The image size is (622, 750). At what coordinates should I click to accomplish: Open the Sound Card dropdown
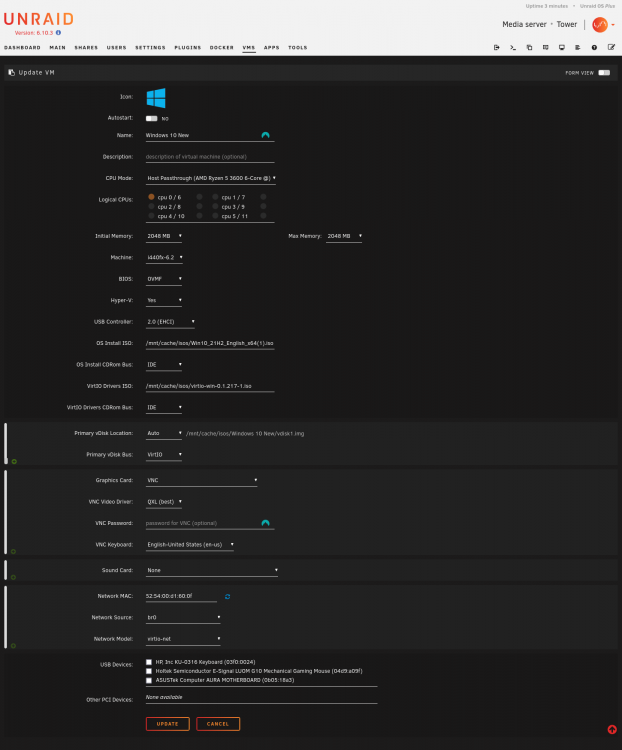[212, 570]
